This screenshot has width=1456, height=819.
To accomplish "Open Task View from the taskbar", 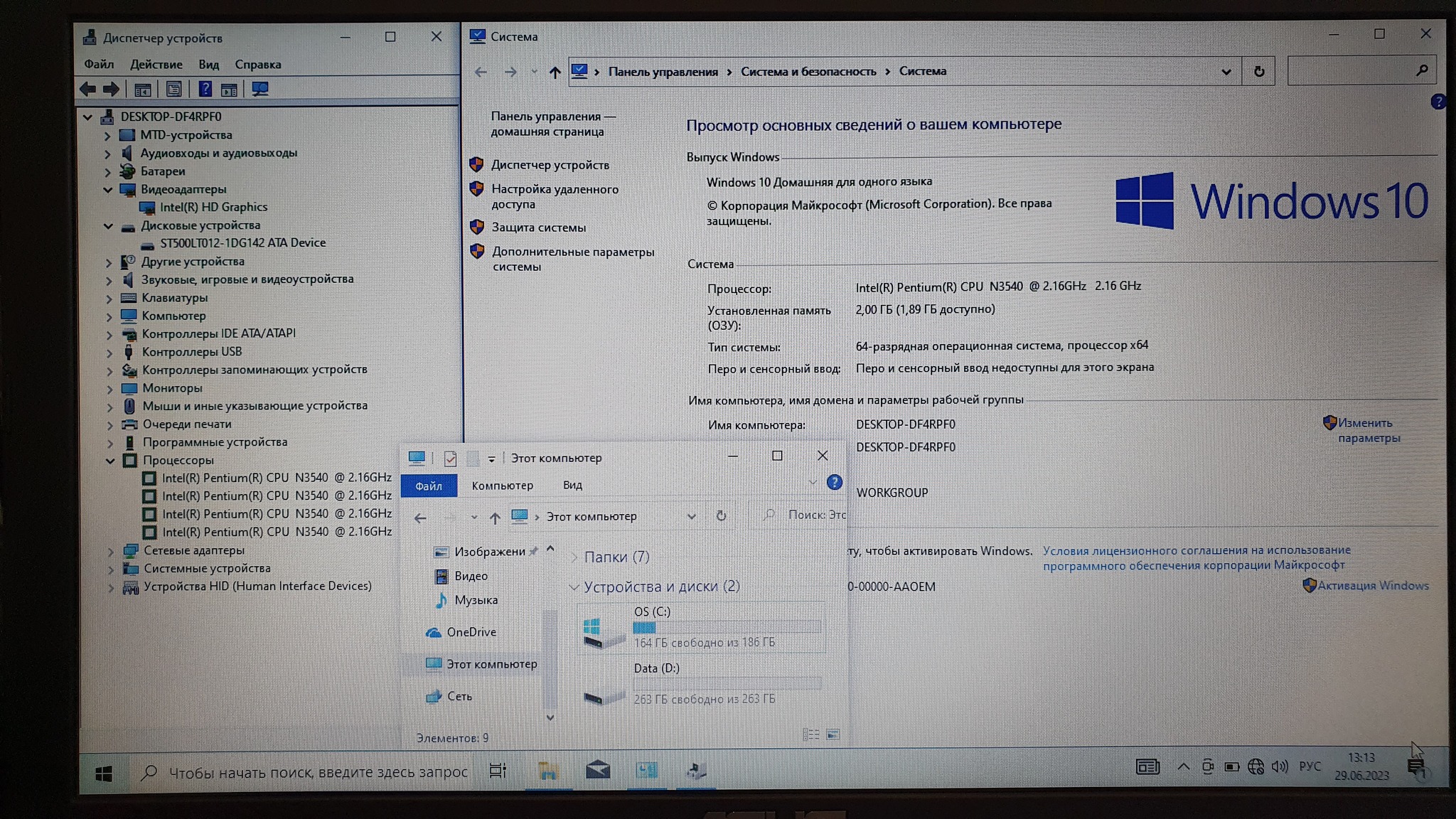I will pyautogui.click(x=498, y=771).
